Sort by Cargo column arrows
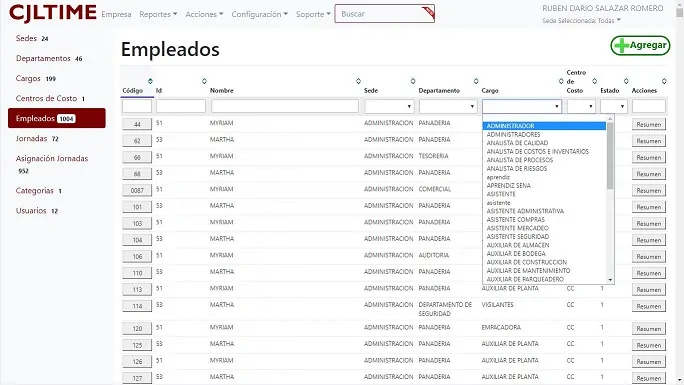The height and width of the screenshot is (385, 684). point(561,81)
